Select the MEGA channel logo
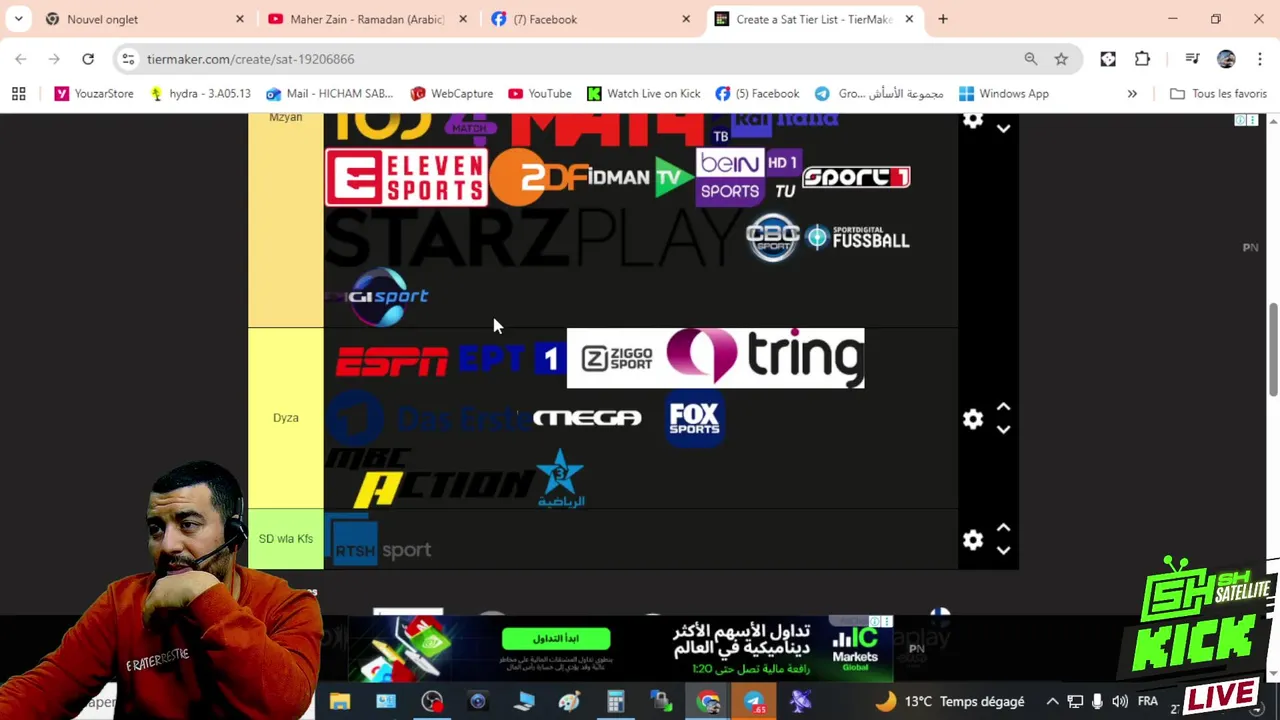 point(587,418)
